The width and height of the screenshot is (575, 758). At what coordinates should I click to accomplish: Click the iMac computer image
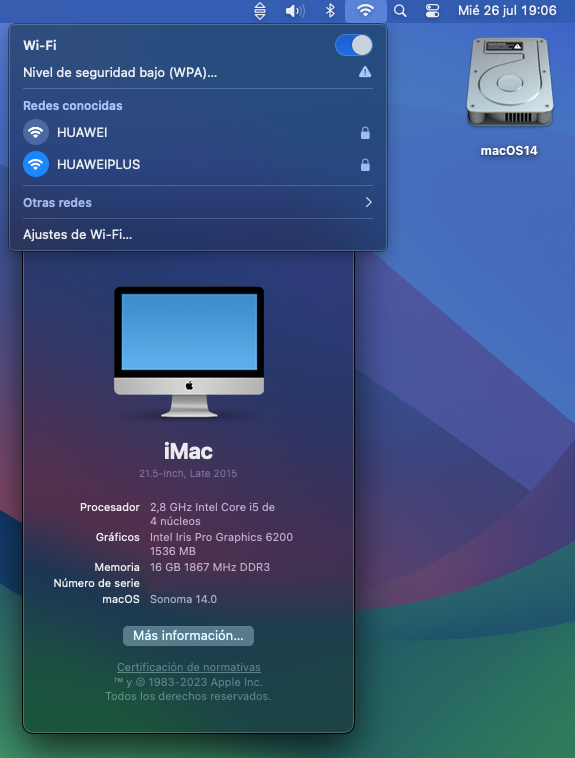point(189,351)
